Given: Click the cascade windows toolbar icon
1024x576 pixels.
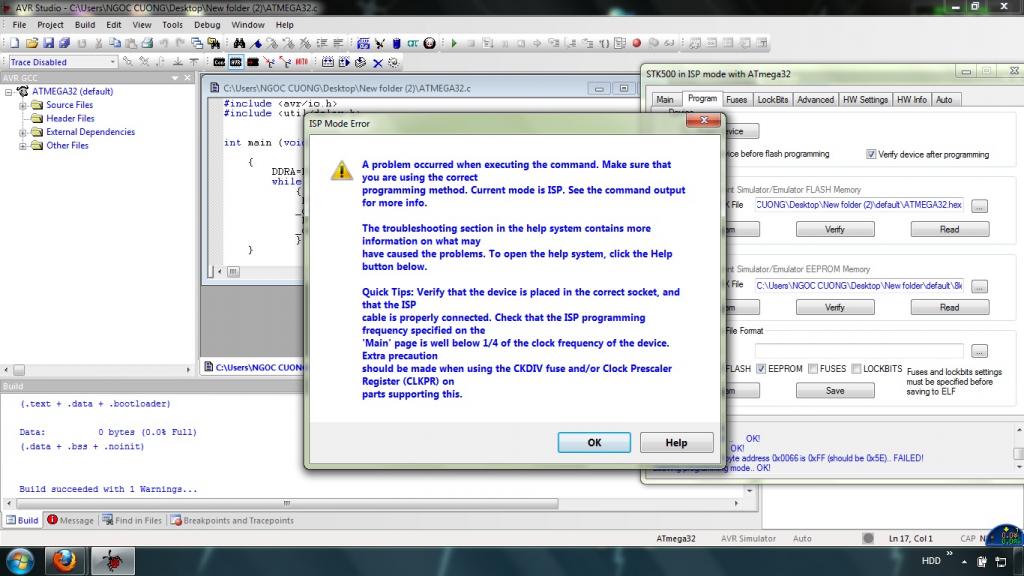Looking at the screenshot, I should pyautogui.click(x=197, y=43).
